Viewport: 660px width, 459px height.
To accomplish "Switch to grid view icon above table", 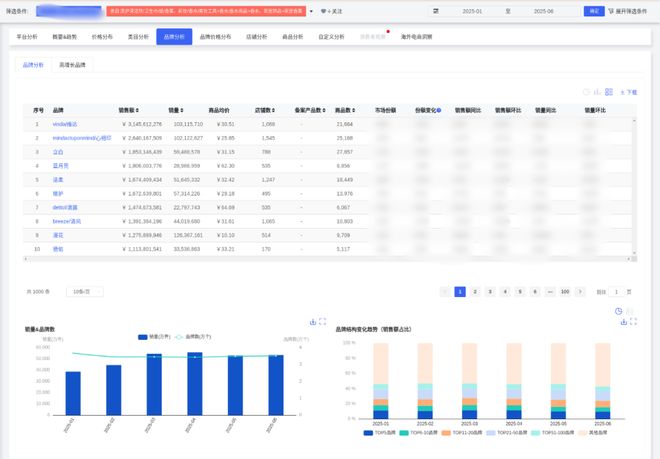I will pos(608,91).
